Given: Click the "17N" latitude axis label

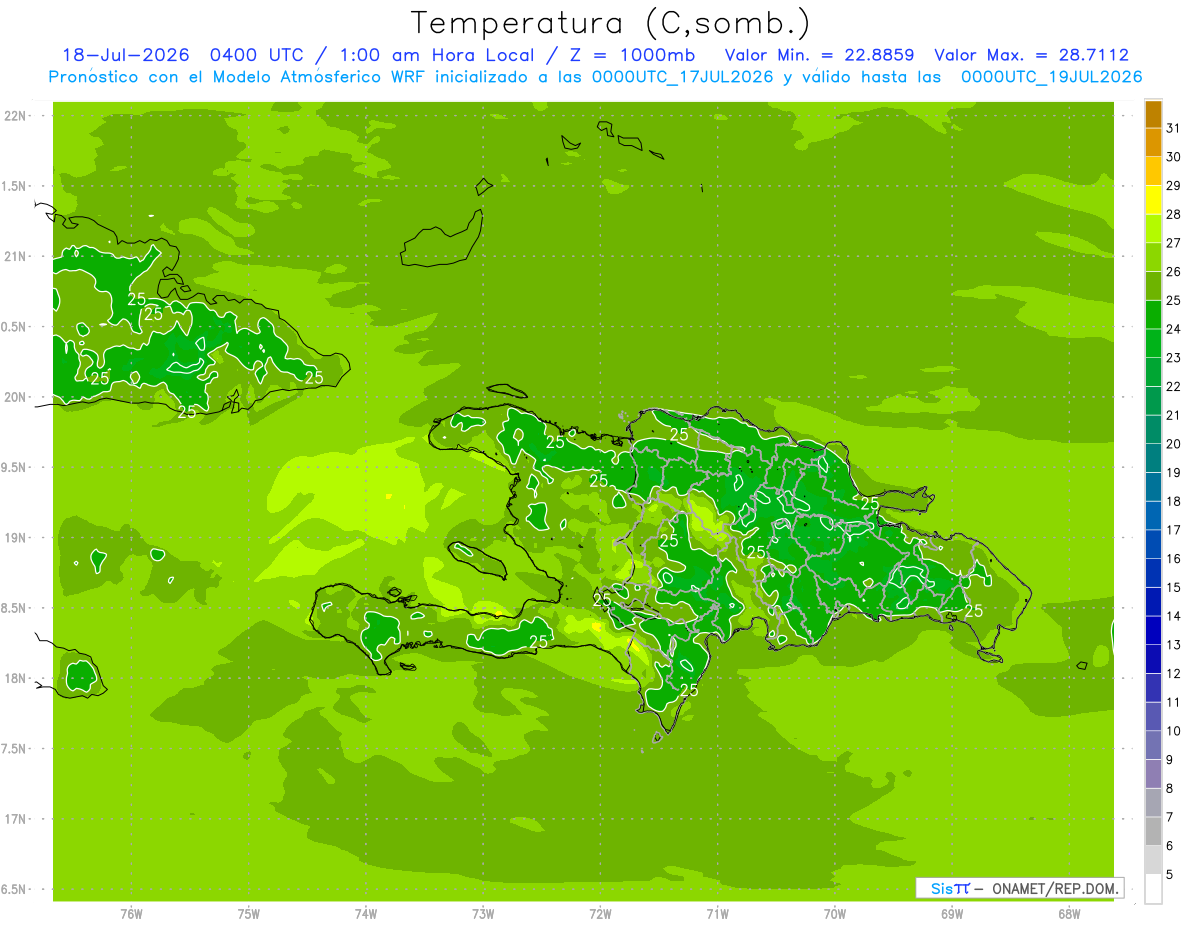Looking at the screenshot, I should point(15,819).
